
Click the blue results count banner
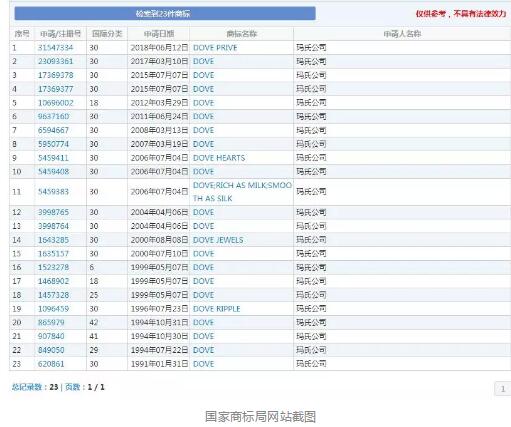(x=165, y=14)
